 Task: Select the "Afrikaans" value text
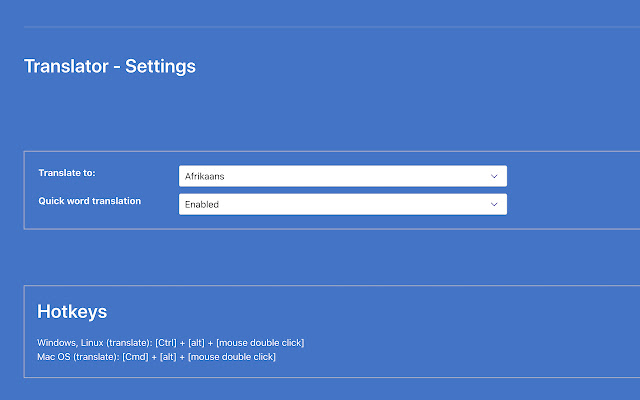tap(203, 177)
